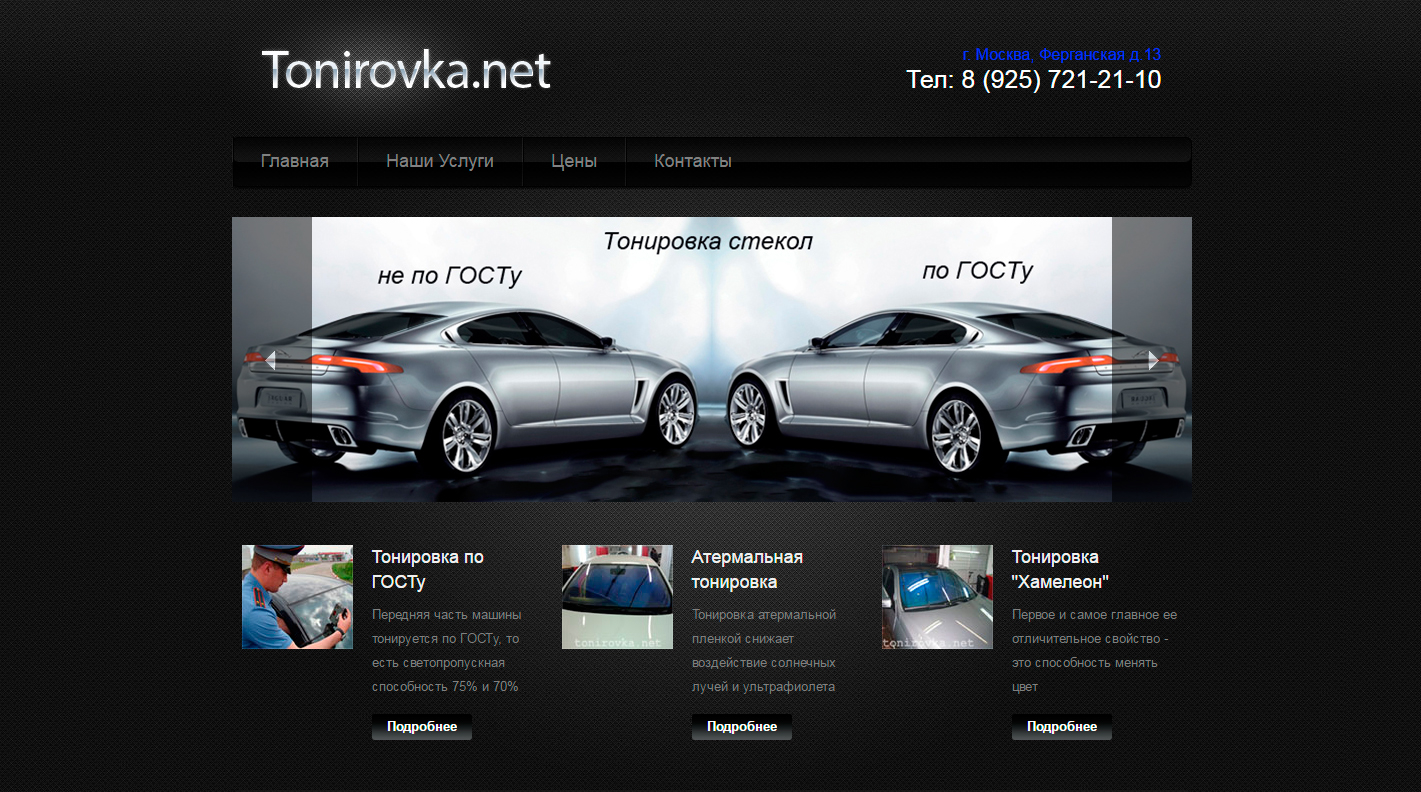Click the previous slide arrow on the banner
The image size is (1421, 792).
[x=270, y=360]
